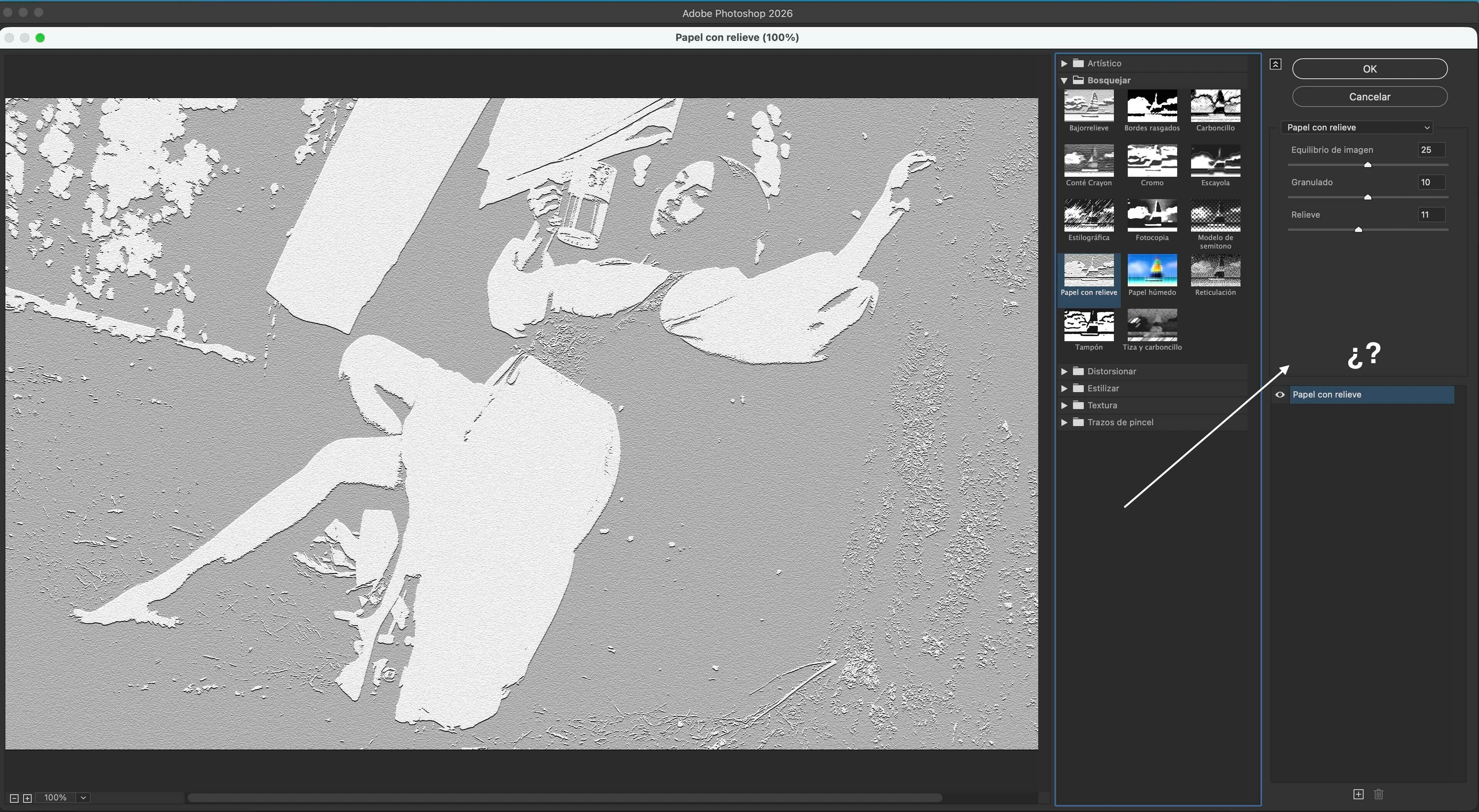
Task: Click the new effect layer plus icon
Action: tap(1358, 794)
